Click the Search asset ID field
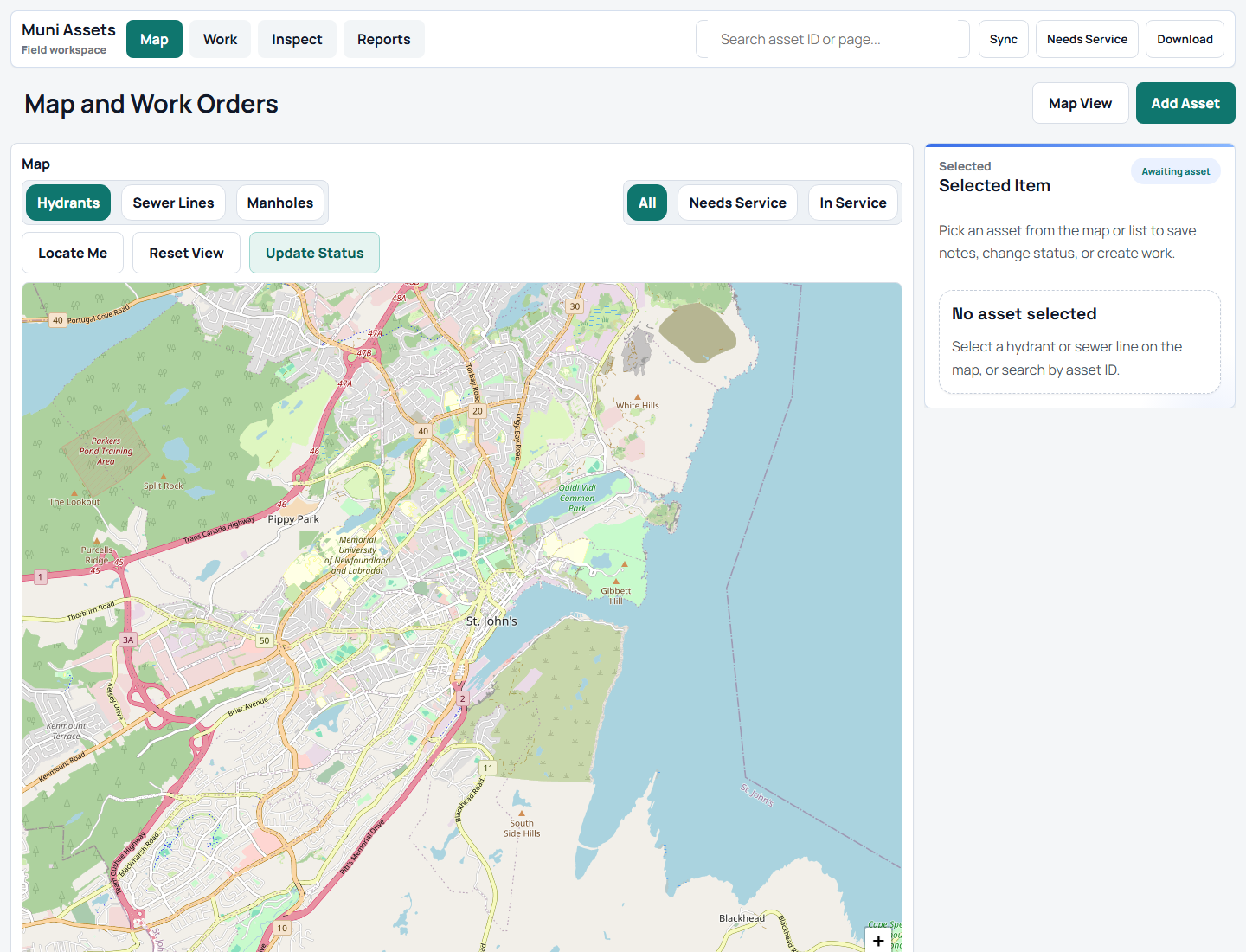The width and height of the screenshot is (1246, 952). point(832,39)
